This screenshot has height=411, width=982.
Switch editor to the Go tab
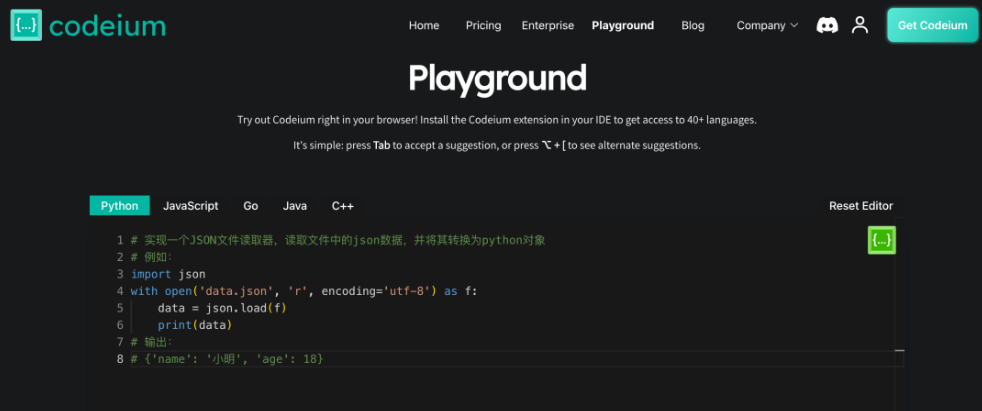pyautogui.click(x=251, y=206)
